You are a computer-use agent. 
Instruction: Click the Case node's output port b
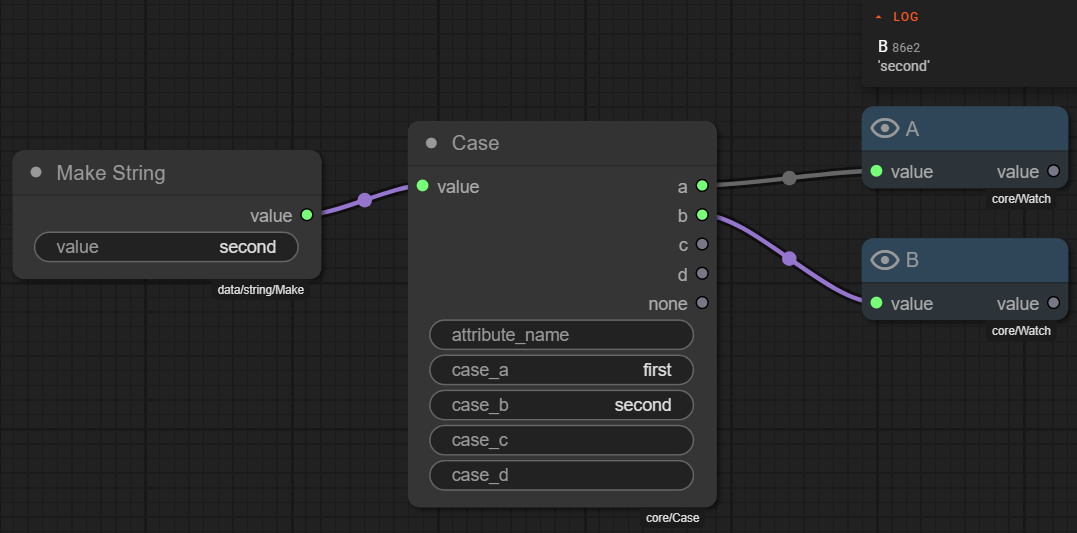click(702, 215)
